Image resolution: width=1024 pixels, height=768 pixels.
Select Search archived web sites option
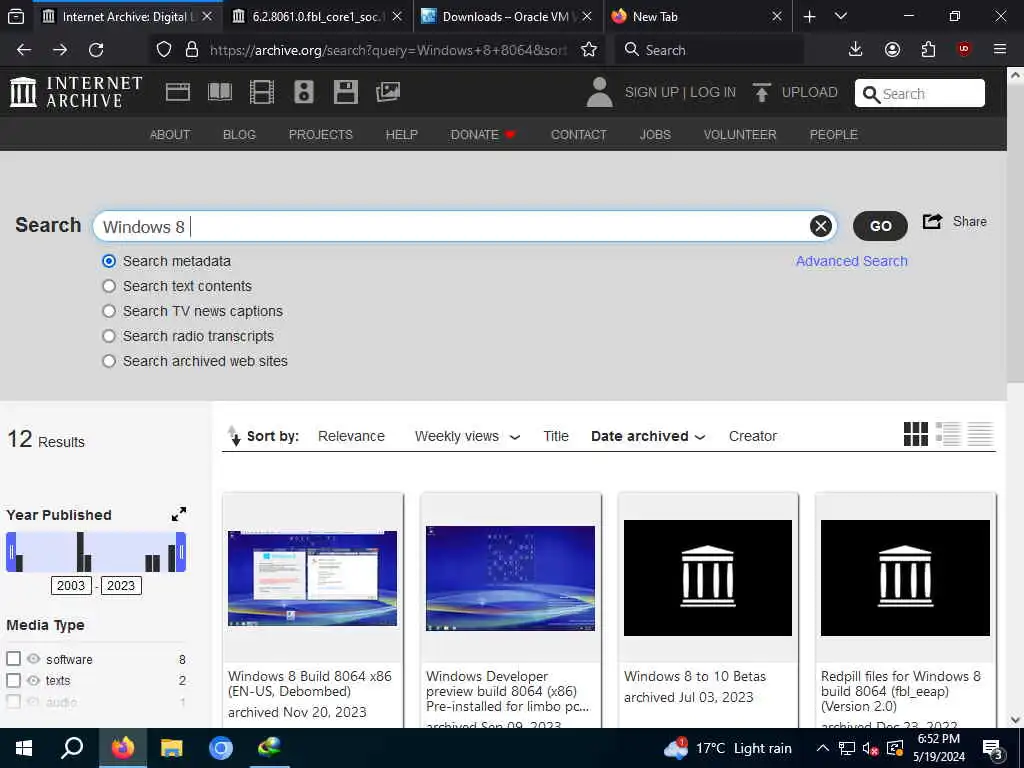(x=109, y=360)
